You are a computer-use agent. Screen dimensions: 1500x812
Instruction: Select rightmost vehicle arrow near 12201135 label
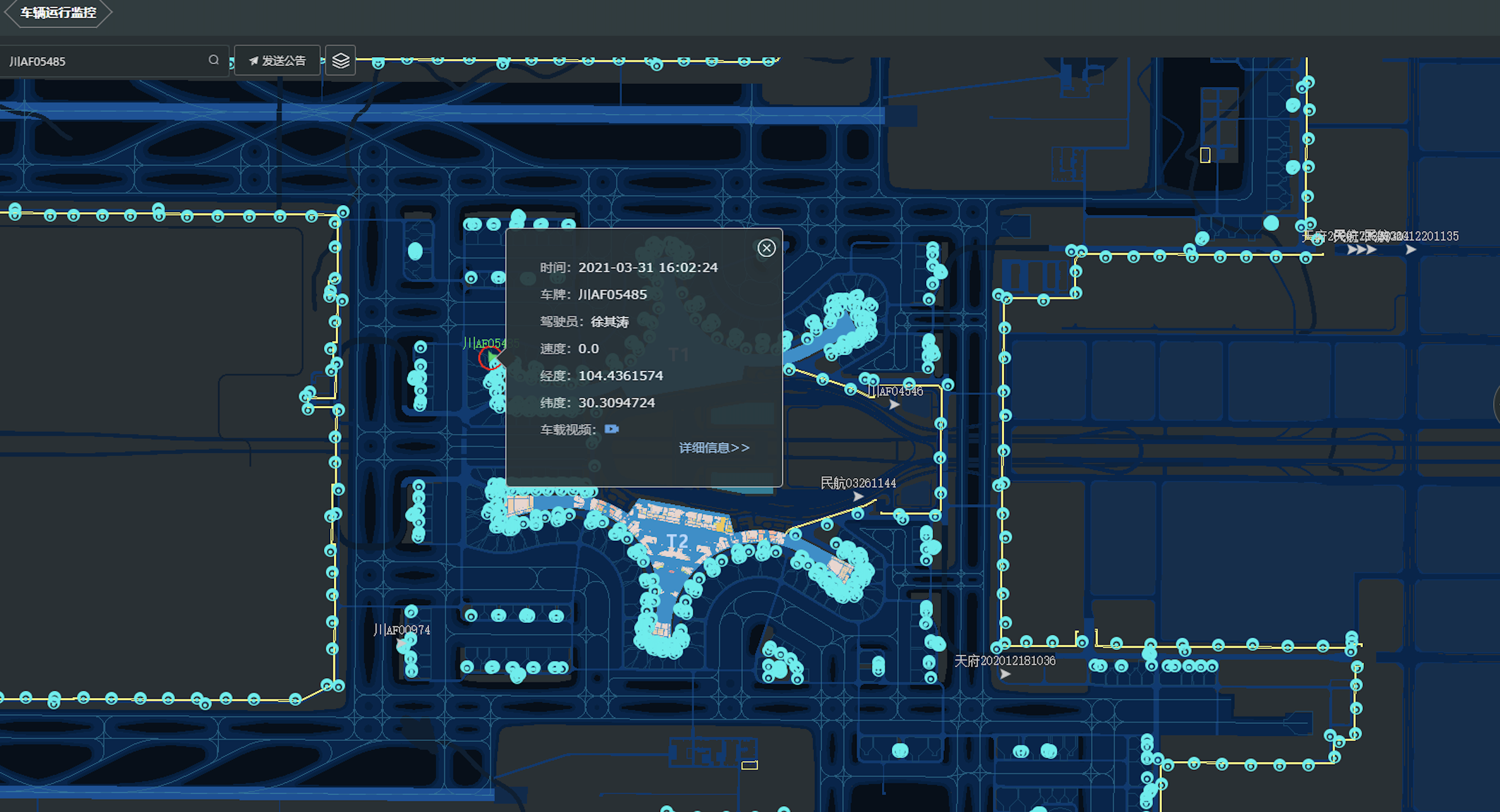(x=1410, y=250)
